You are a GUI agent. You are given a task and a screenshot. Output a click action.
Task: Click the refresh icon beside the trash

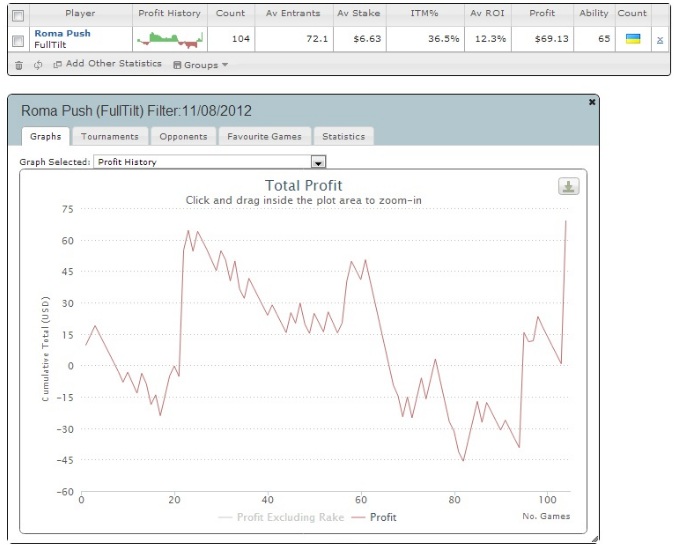(38, 65)
